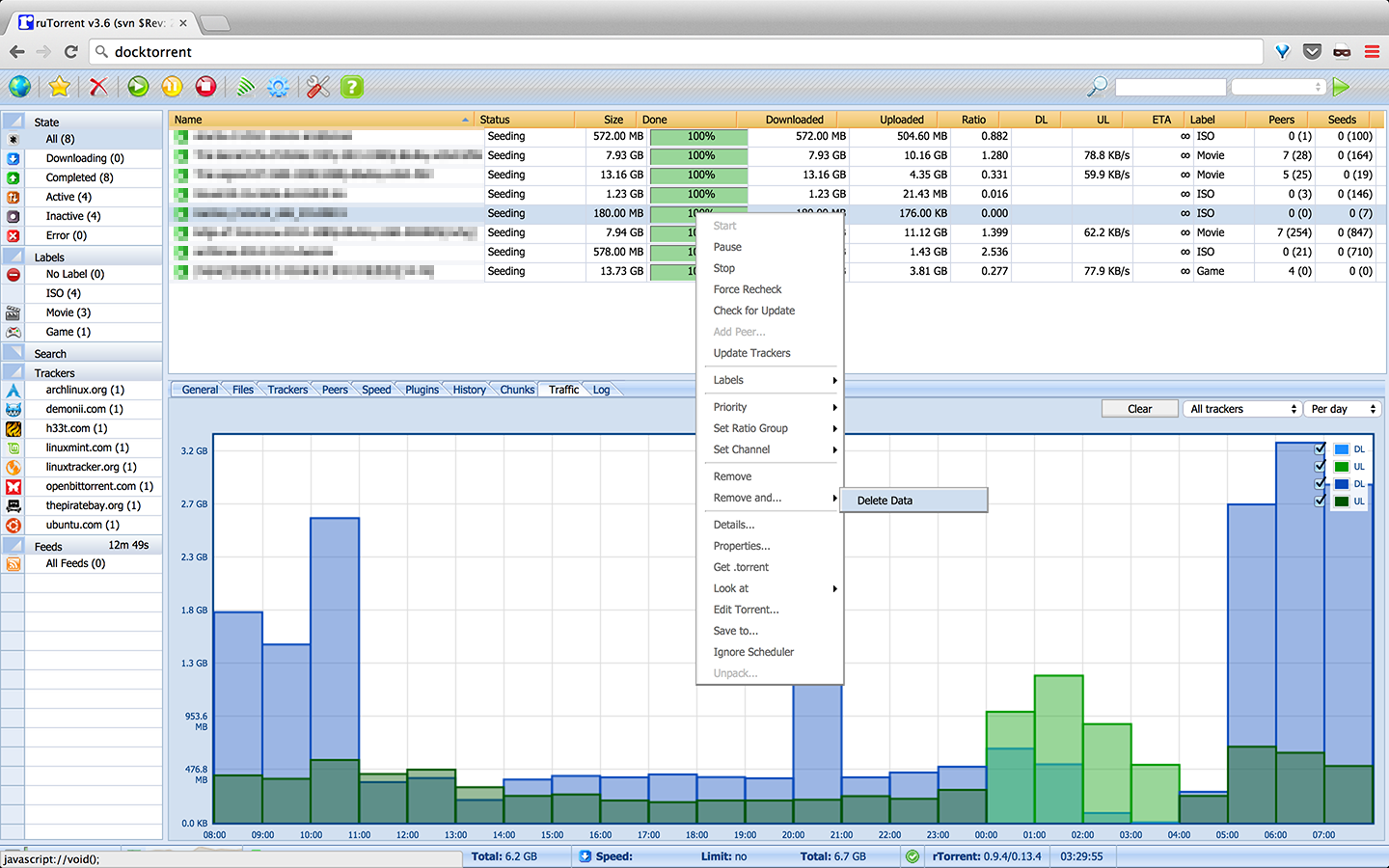
Task: Click the red X Remove toolbar icon
Action: click(98, 87)
